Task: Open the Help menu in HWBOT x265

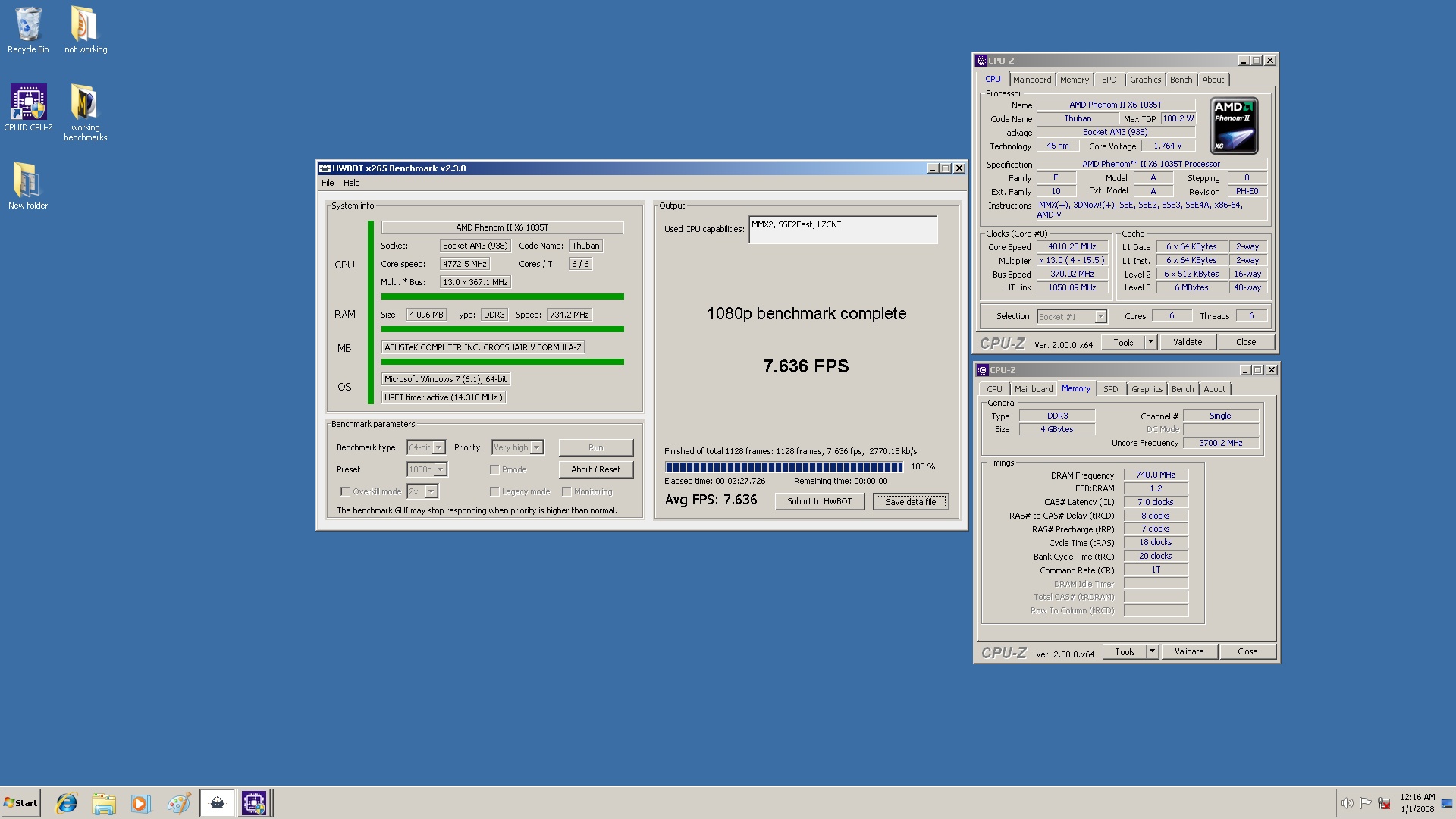Action: pyautogui.click(x=351, y=183)
